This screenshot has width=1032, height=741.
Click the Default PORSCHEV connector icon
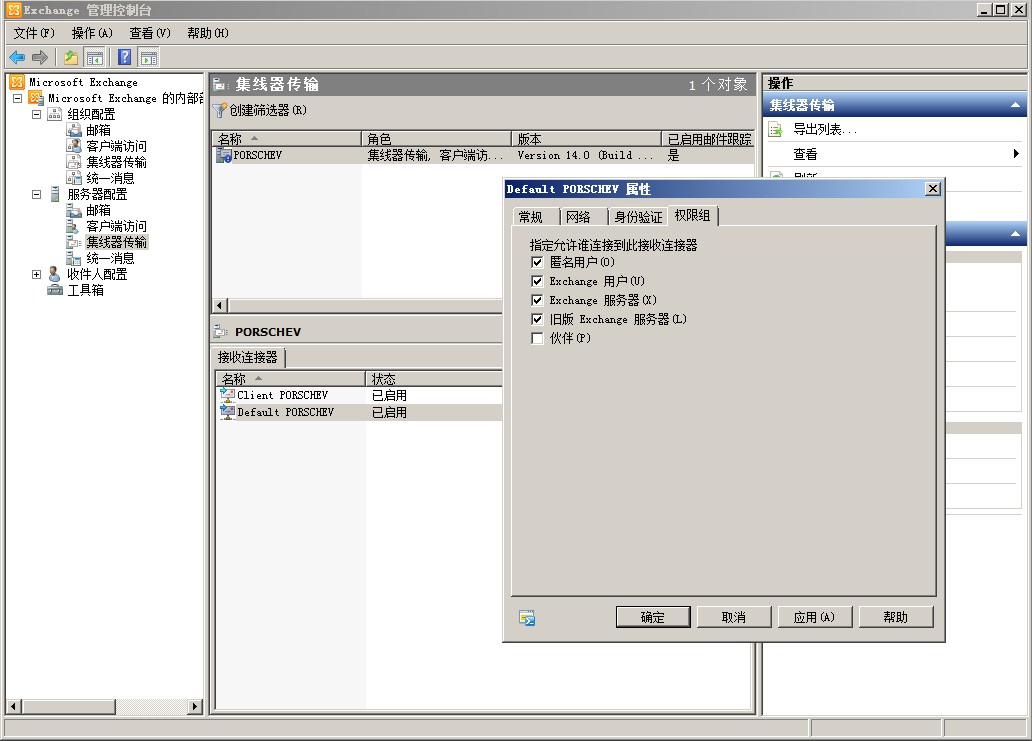pyautogui.click(x=228, y=412)
